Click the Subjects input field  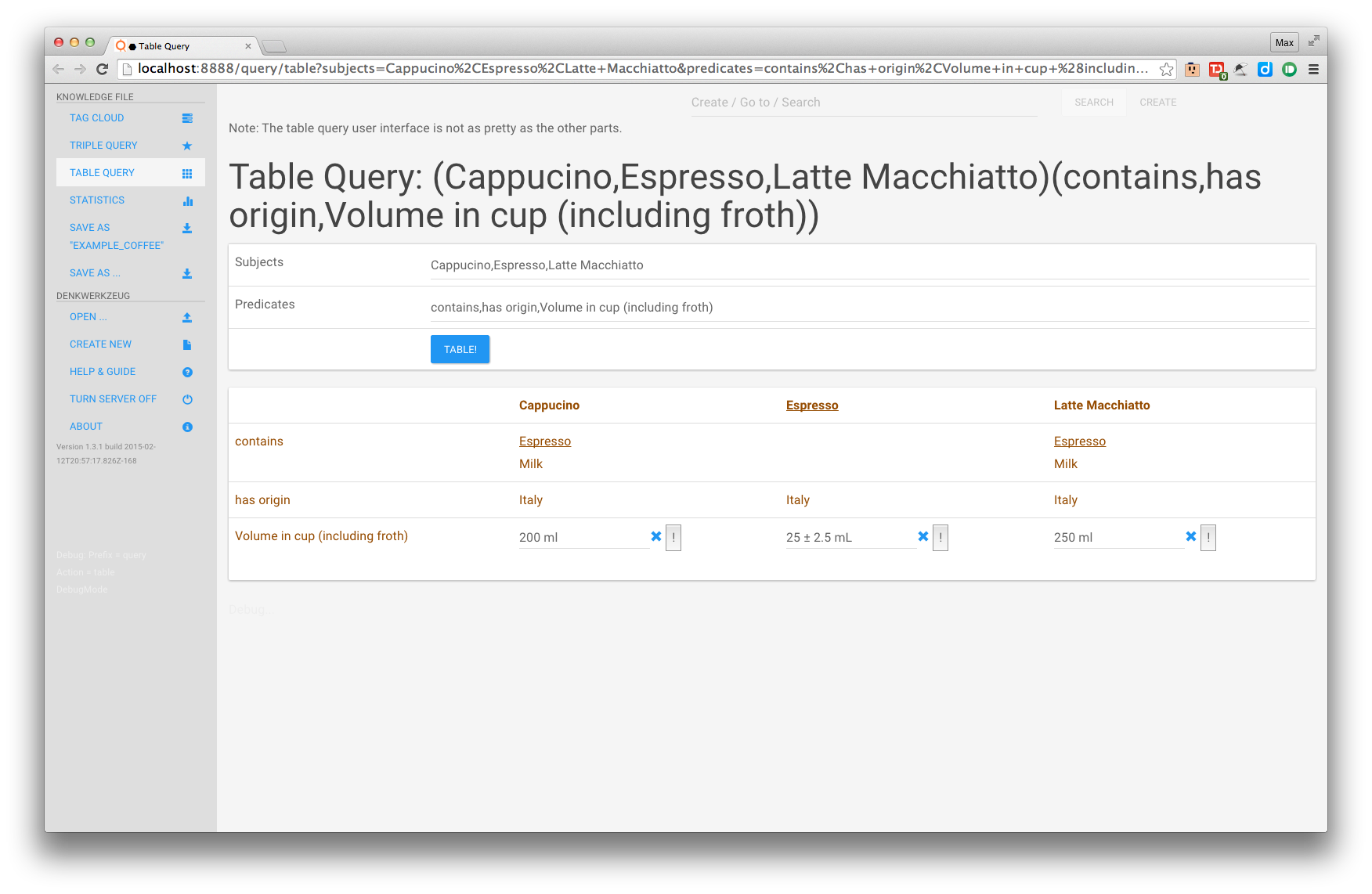869,265
